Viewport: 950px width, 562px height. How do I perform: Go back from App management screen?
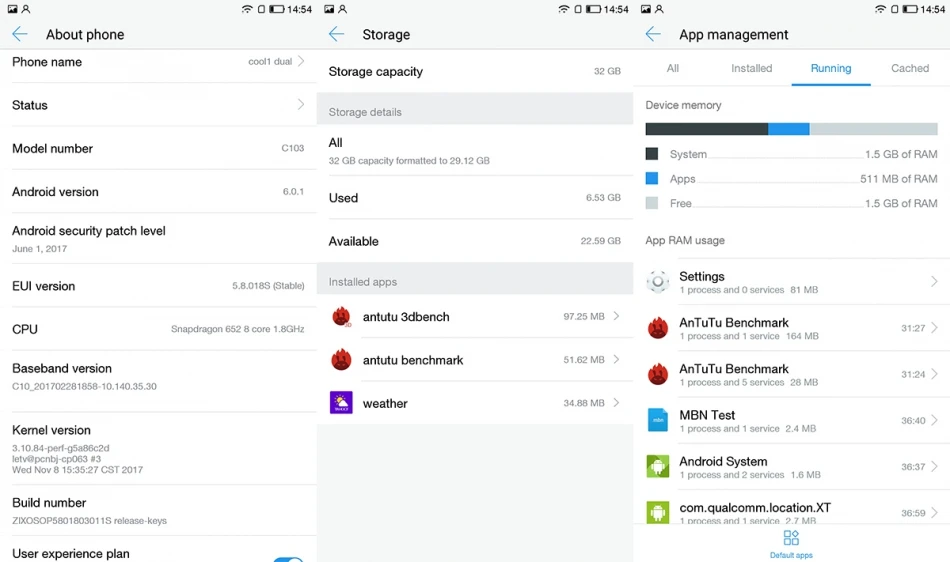[x=653, y=34]
